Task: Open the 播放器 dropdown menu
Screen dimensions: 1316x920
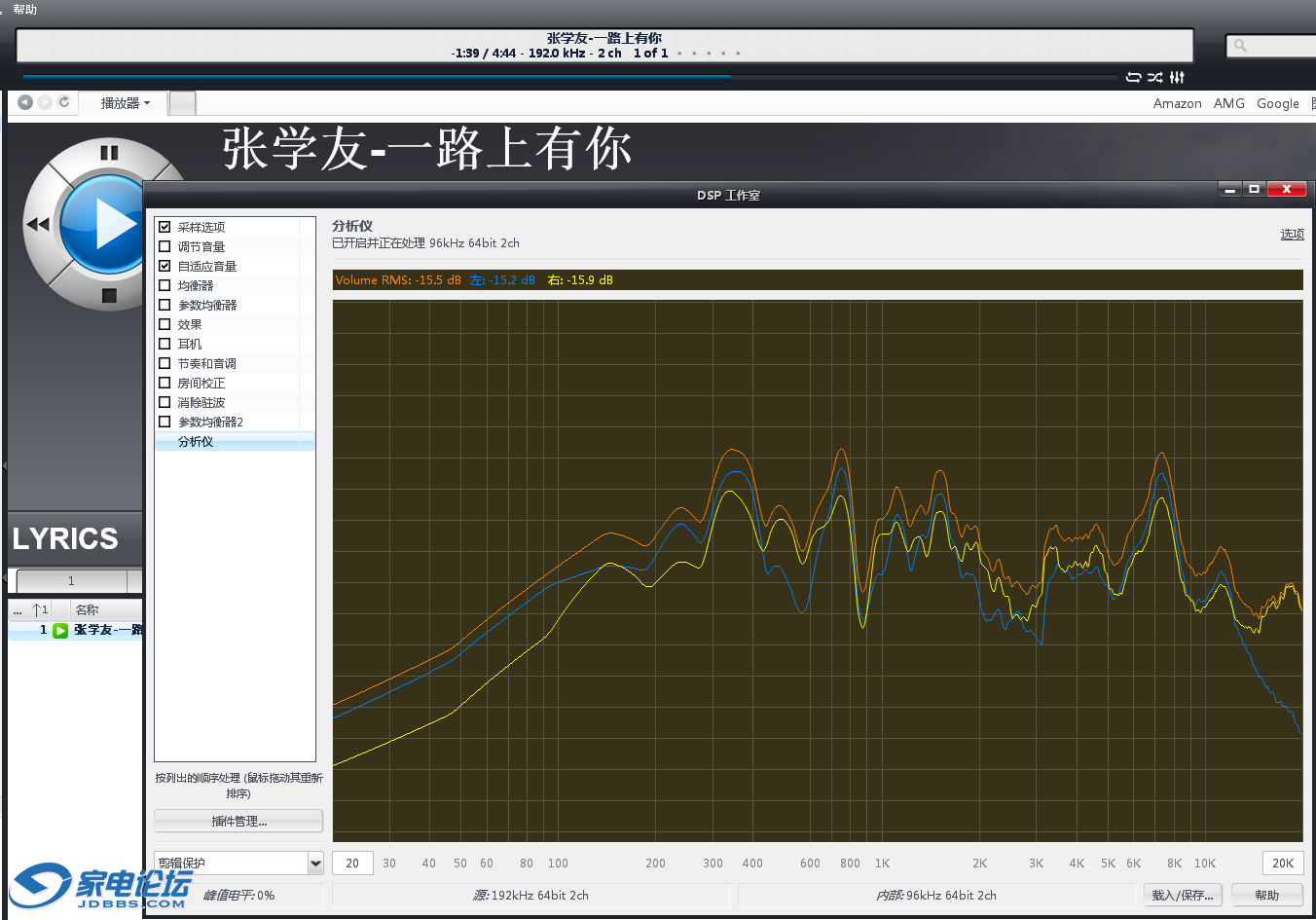Action: point(126,103)
